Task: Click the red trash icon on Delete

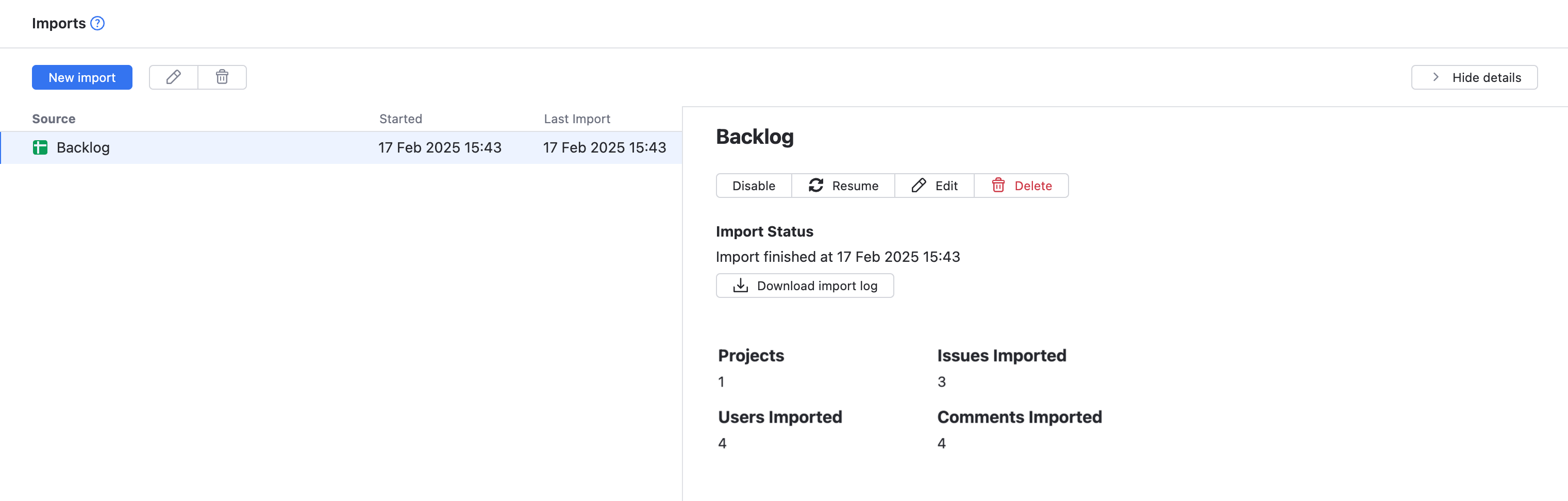Action: (x=998, y=186)
